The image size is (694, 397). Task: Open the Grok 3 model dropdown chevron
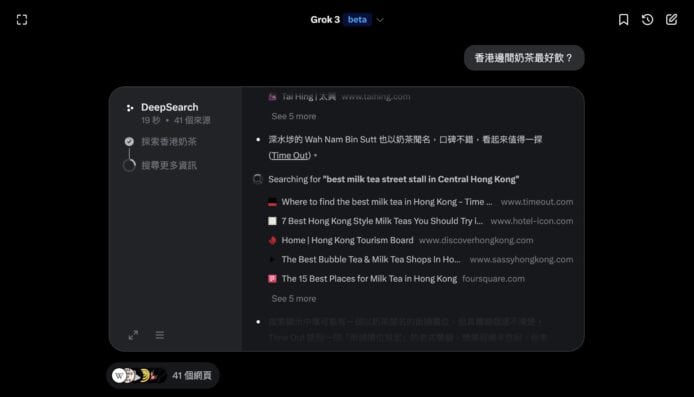click(x=380, y=20)
